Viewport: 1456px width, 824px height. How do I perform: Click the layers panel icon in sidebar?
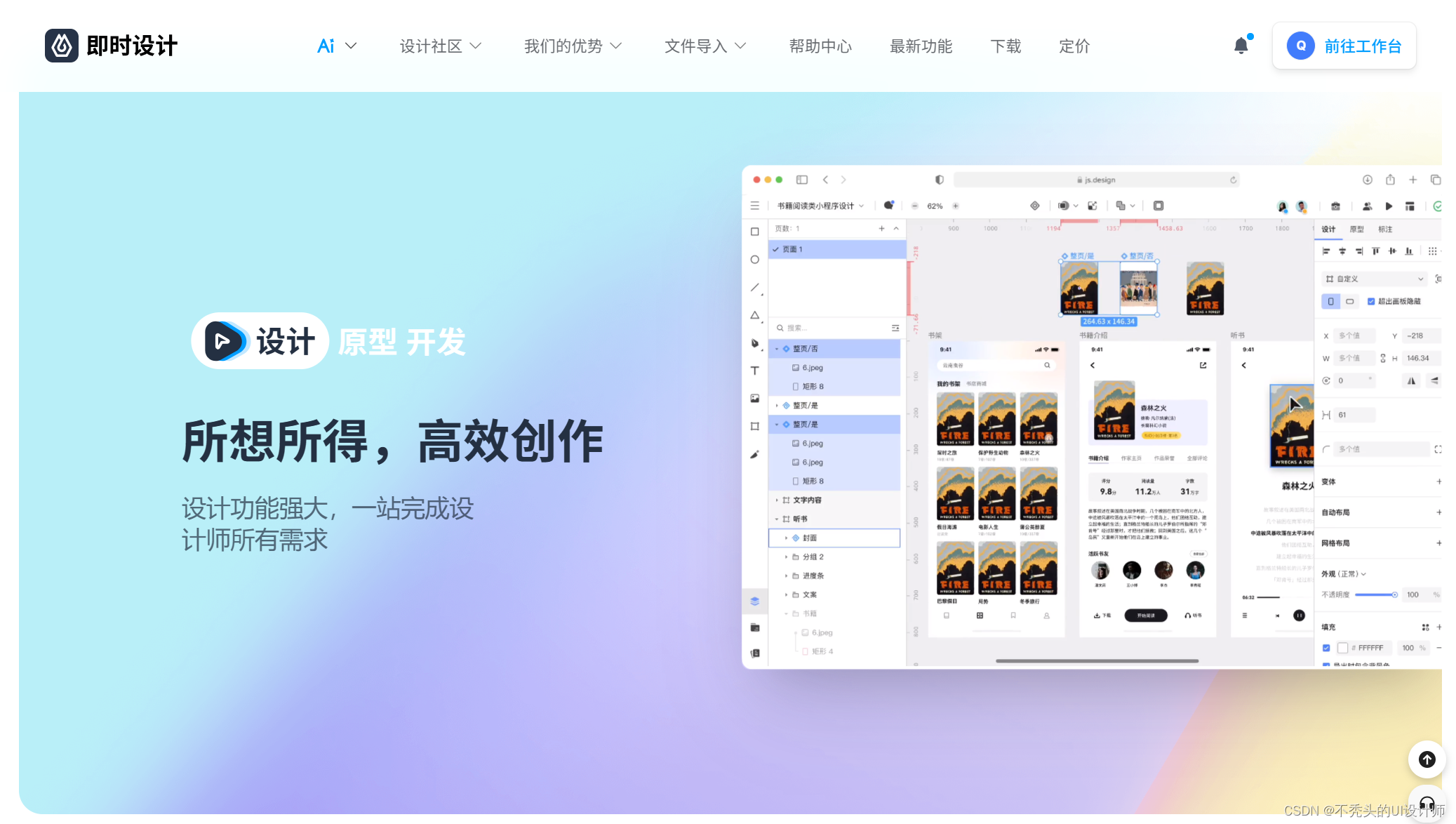[x=755, y=602]
